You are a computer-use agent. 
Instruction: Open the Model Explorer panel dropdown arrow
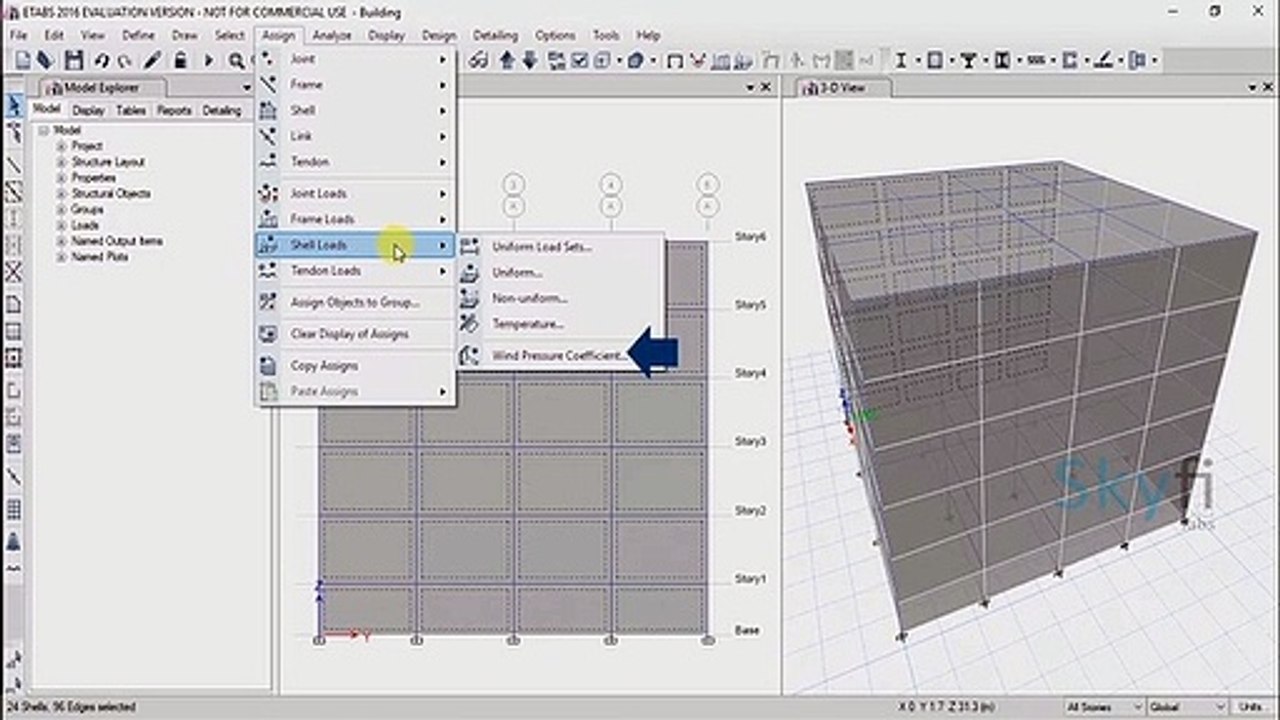246,88
